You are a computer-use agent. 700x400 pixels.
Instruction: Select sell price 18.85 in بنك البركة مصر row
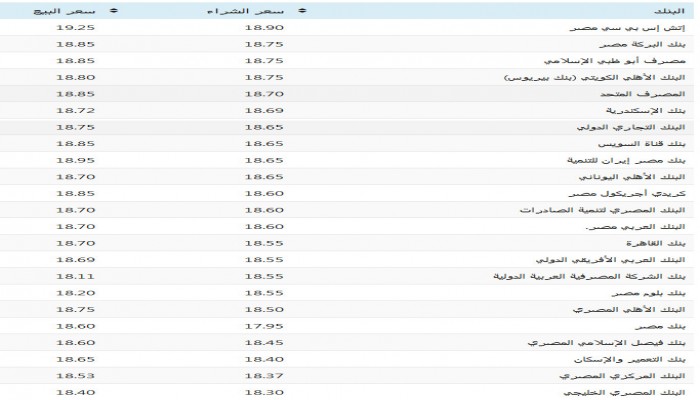[75, 44]
